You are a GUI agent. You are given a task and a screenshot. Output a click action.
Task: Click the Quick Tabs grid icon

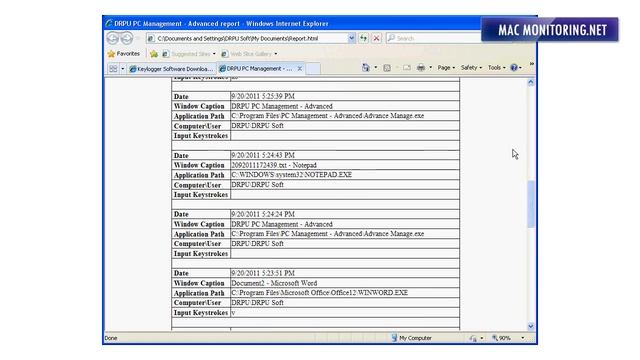(113, 69)
